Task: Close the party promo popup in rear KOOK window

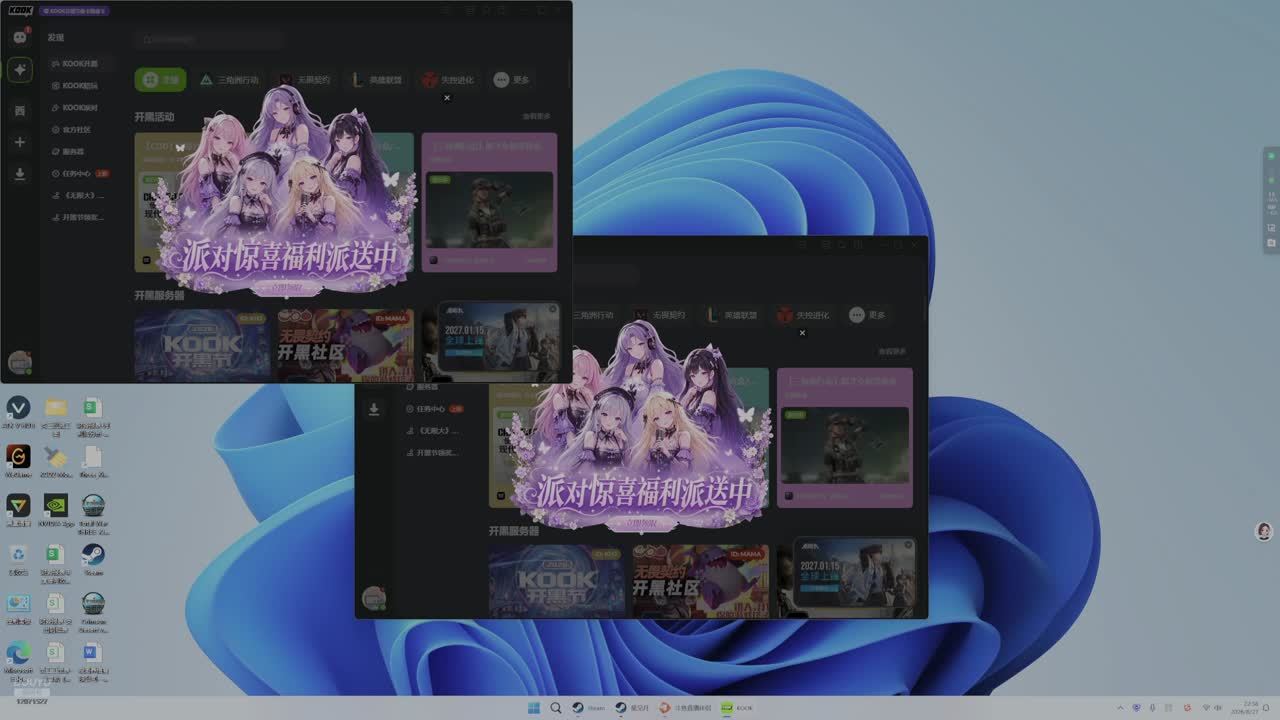Action: click(x=802, y=333)
